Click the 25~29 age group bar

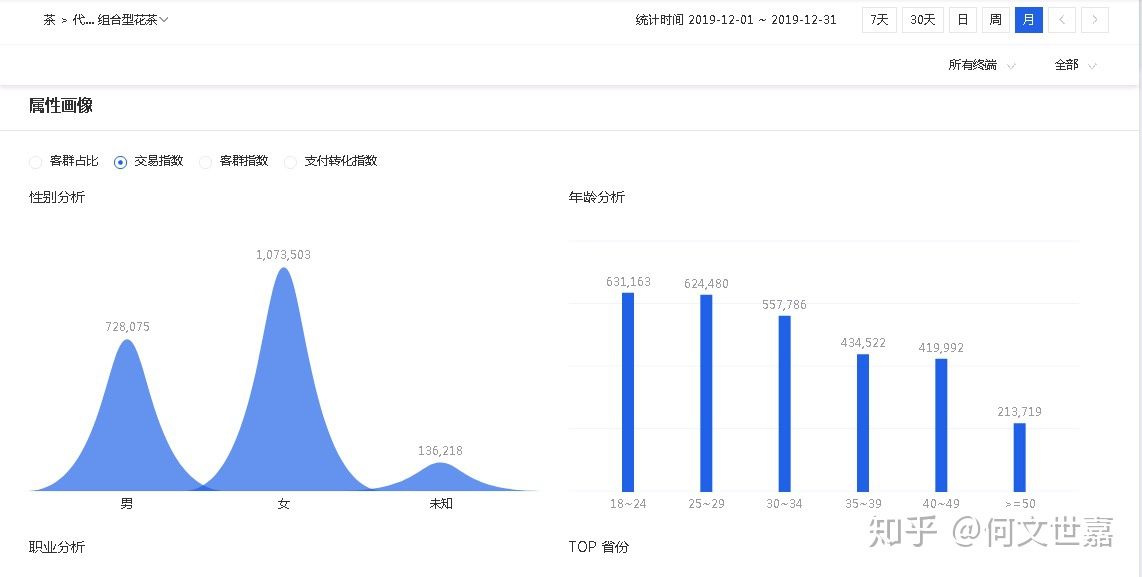pyautogui.click(x=706, y=393)
